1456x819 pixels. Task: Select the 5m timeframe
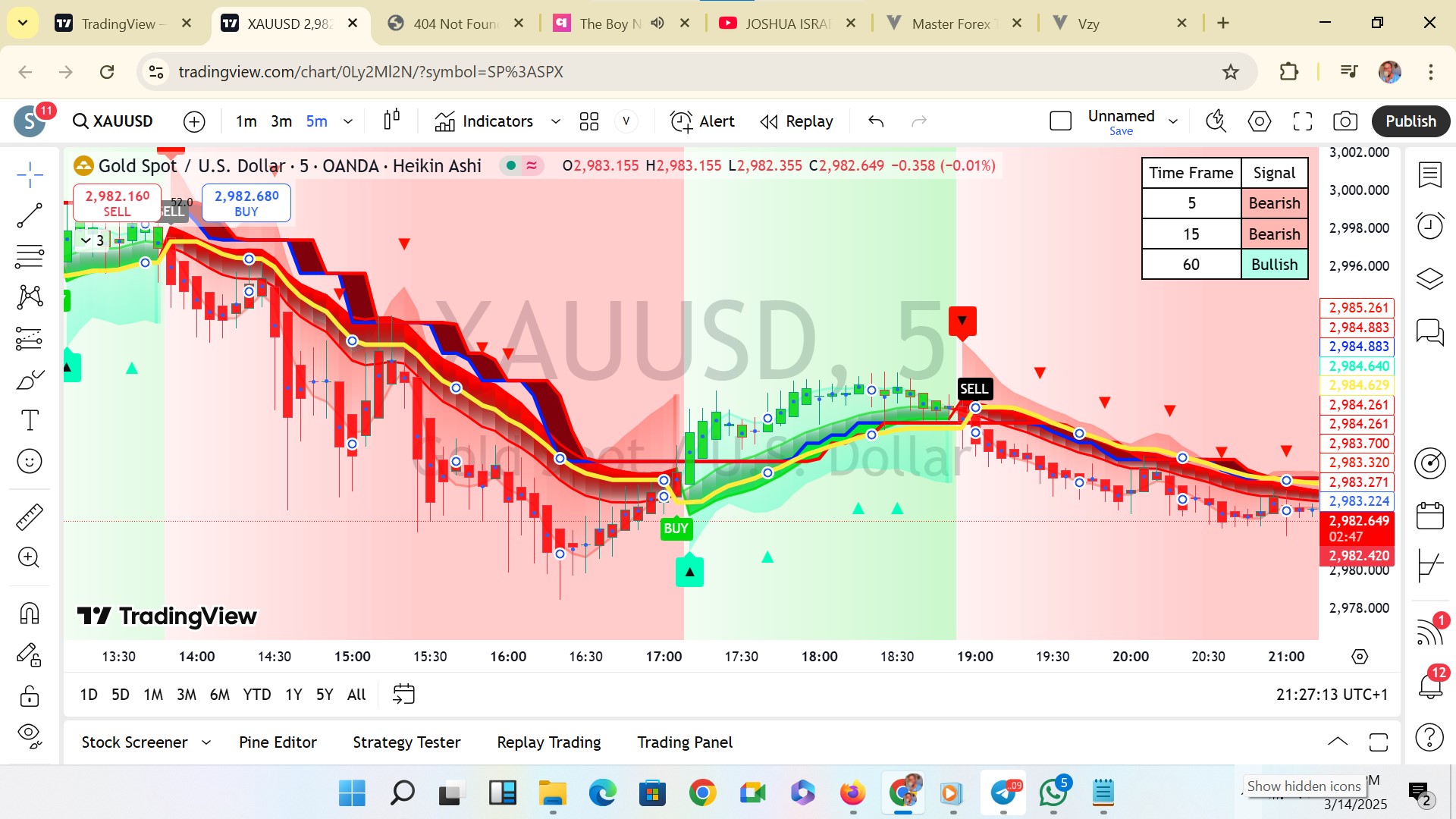click(316, 121)
